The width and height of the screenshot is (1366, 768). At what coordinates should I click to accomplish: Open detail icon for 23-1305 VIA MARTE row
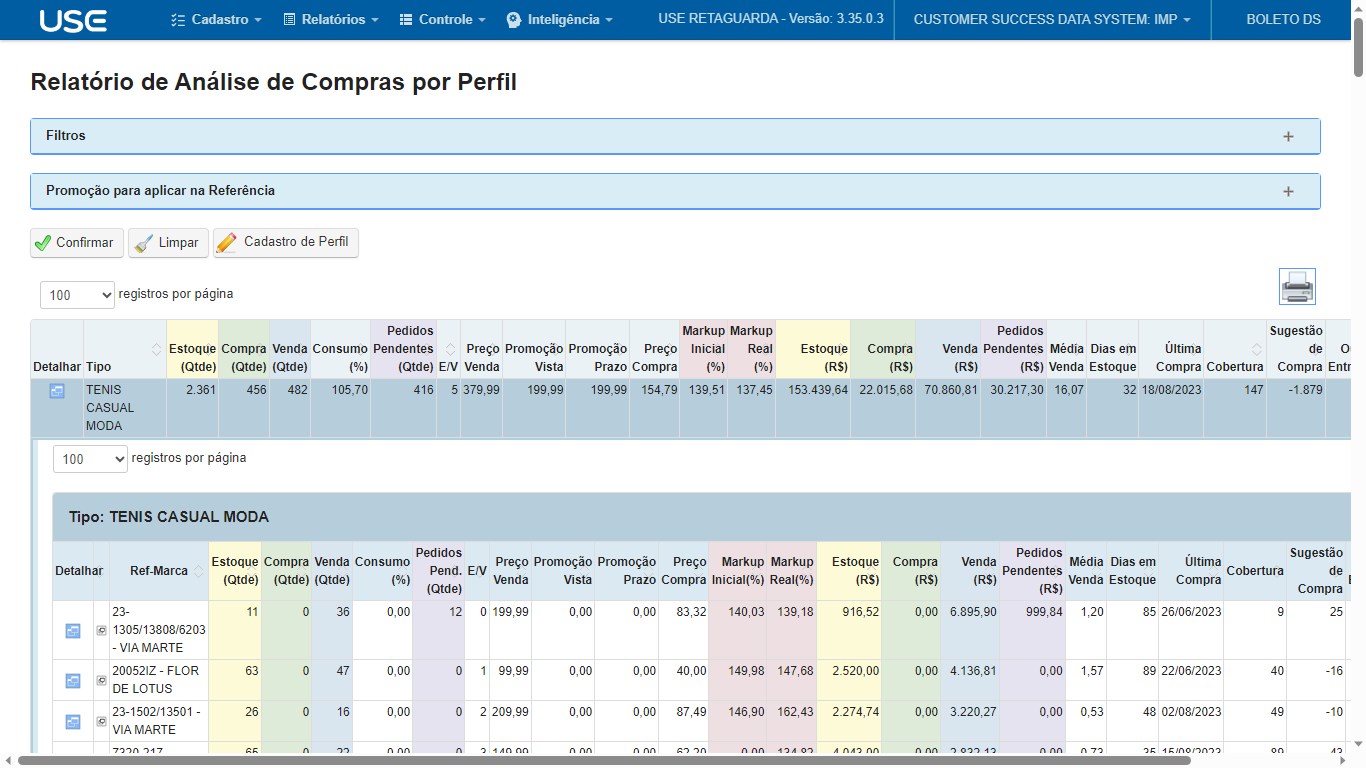(73, 631)
